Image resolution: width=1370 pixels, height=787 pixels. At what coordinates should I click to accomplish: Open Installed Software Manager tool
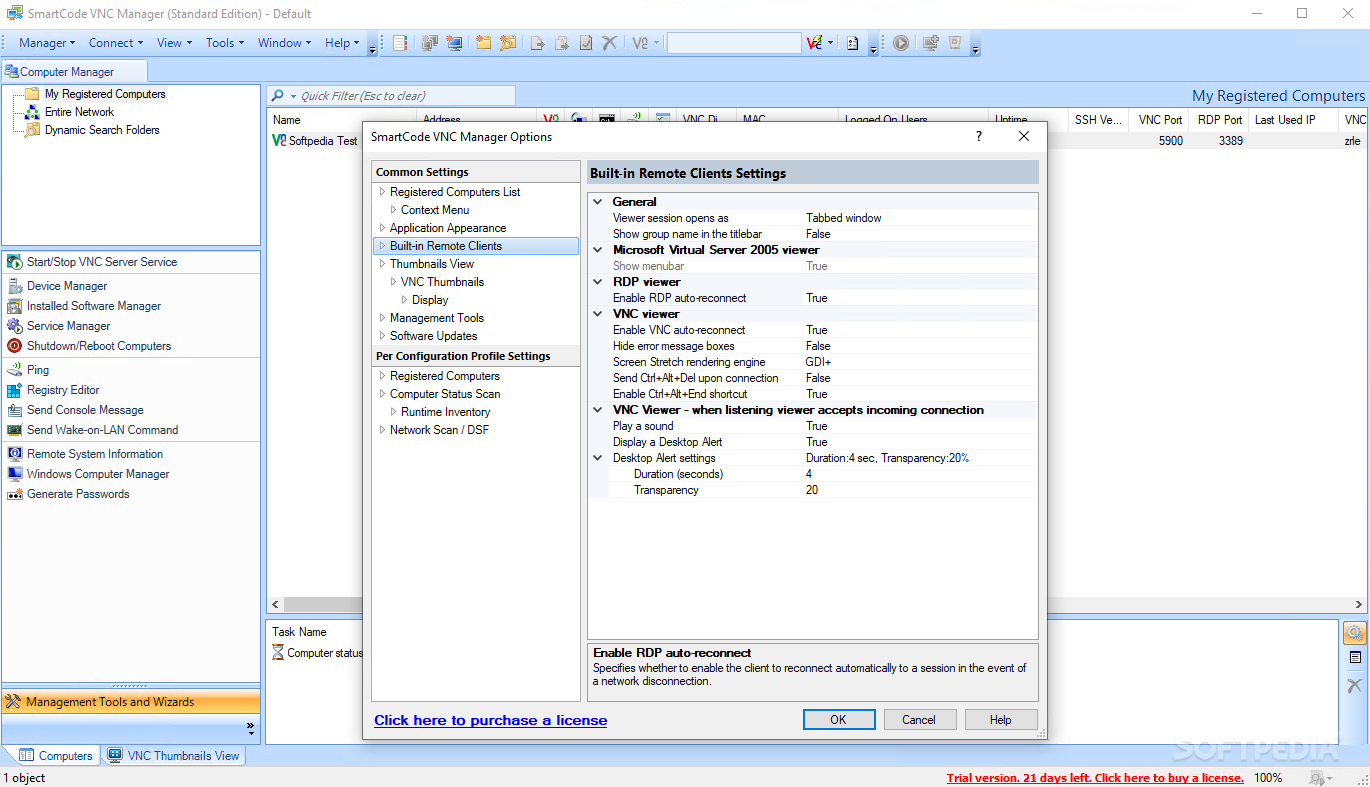[84, 306]
